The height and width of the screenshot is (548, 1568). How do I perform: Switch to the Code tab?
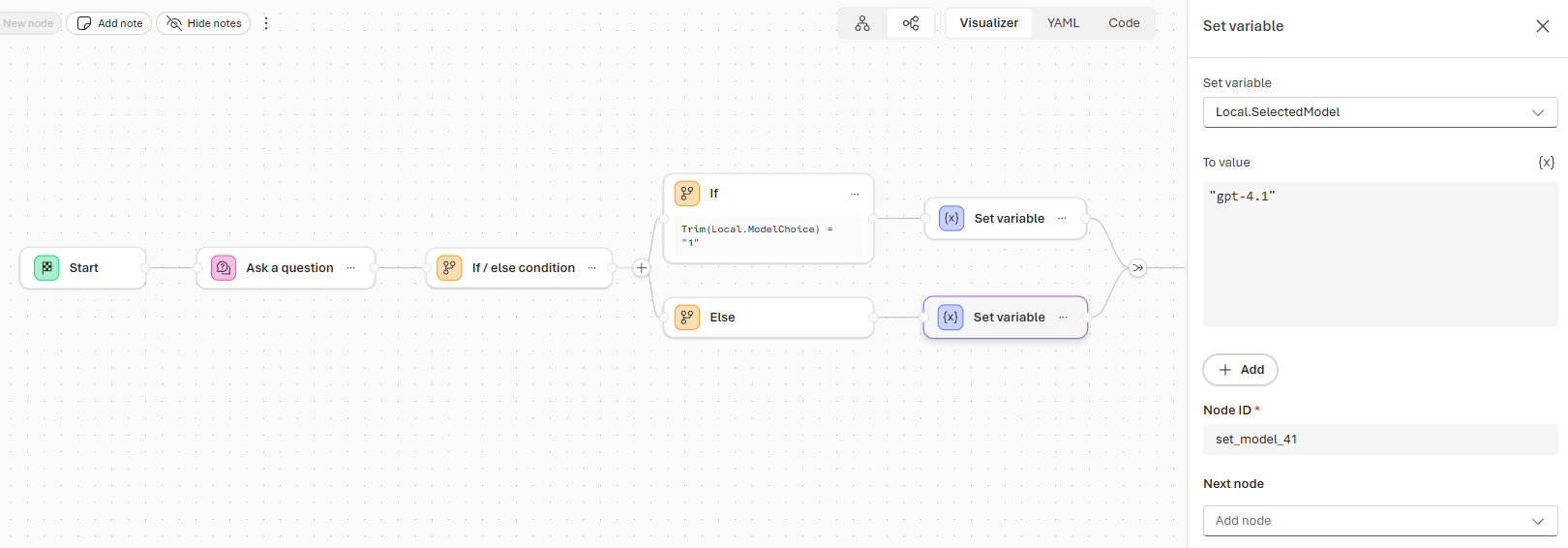coord(1124,23)
